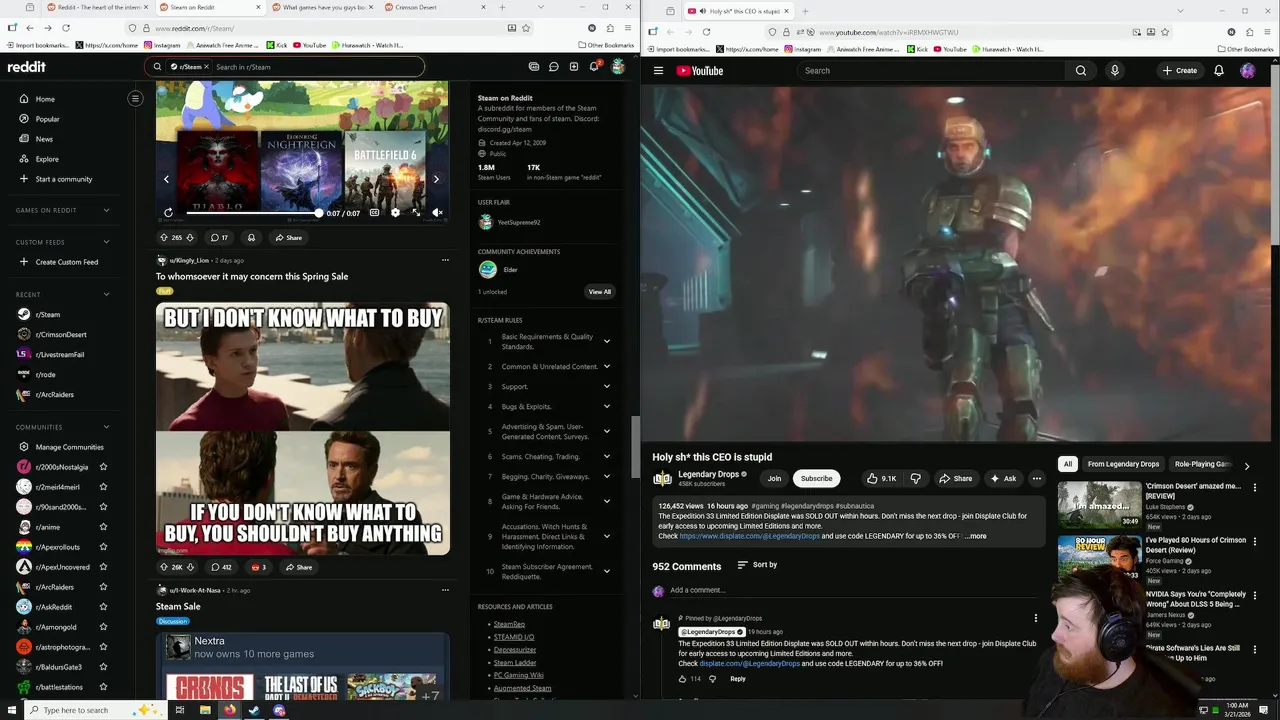1280x720 pixels.
Task: Select 'From Legendary Drops' filter chip
Action: click(x=1123, y=464)
